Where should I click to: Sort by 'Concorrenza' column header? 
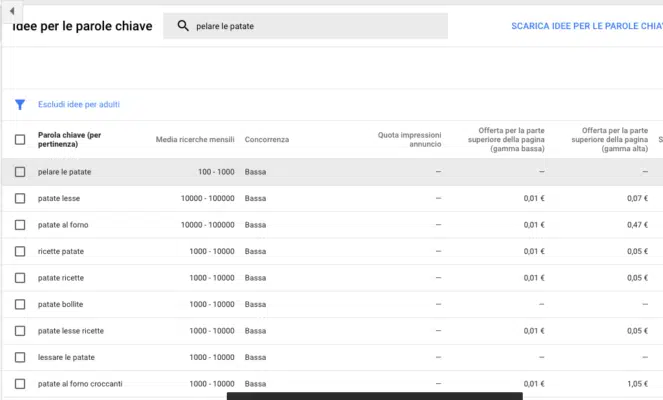point(267,140)
